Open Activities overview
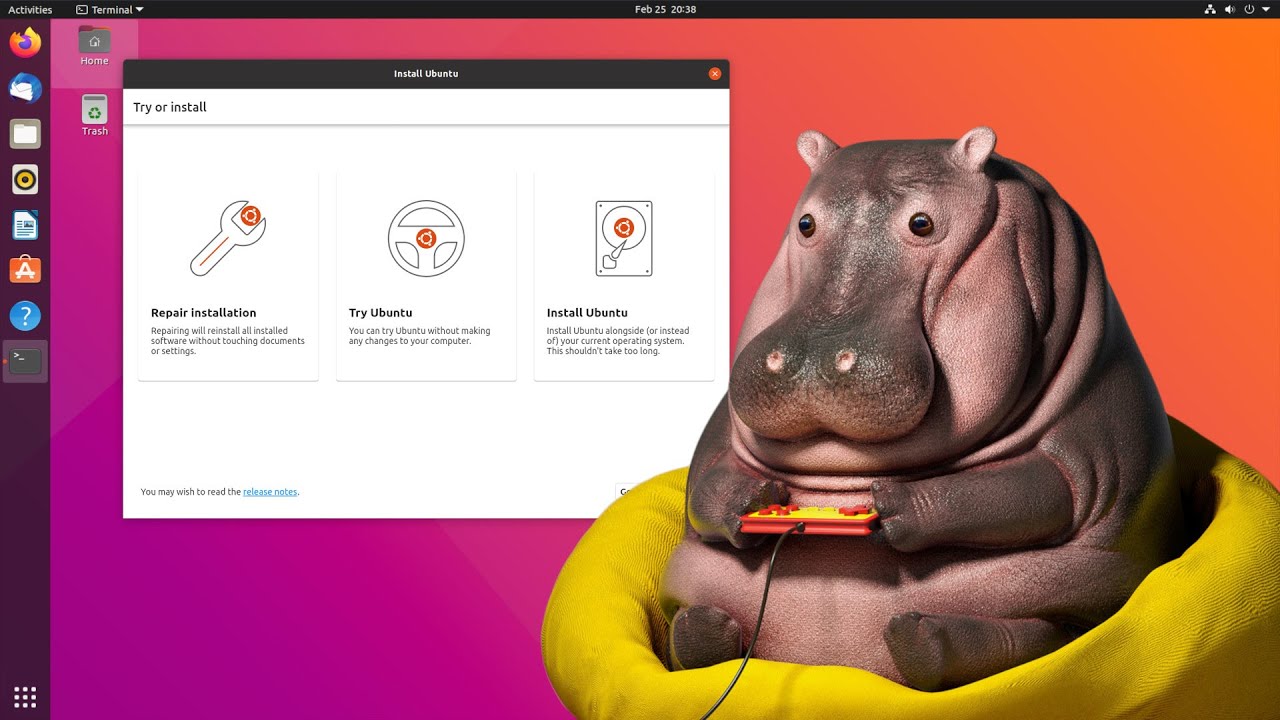The image size is (1280, 720). click(x=30, y=9)
